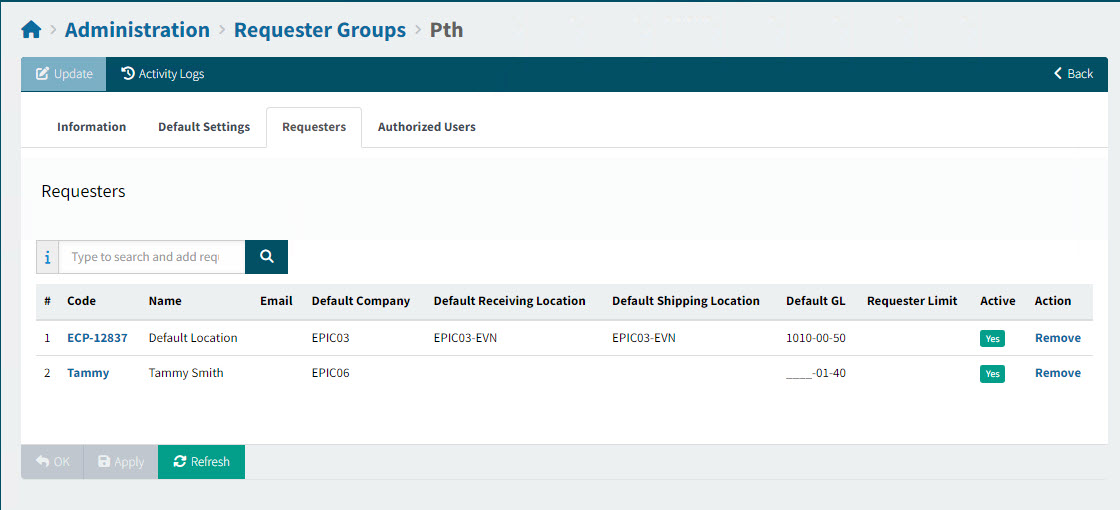Open requester code ECP-12837
Screen dimensions: 1120x510
click(x=97, y=338)
